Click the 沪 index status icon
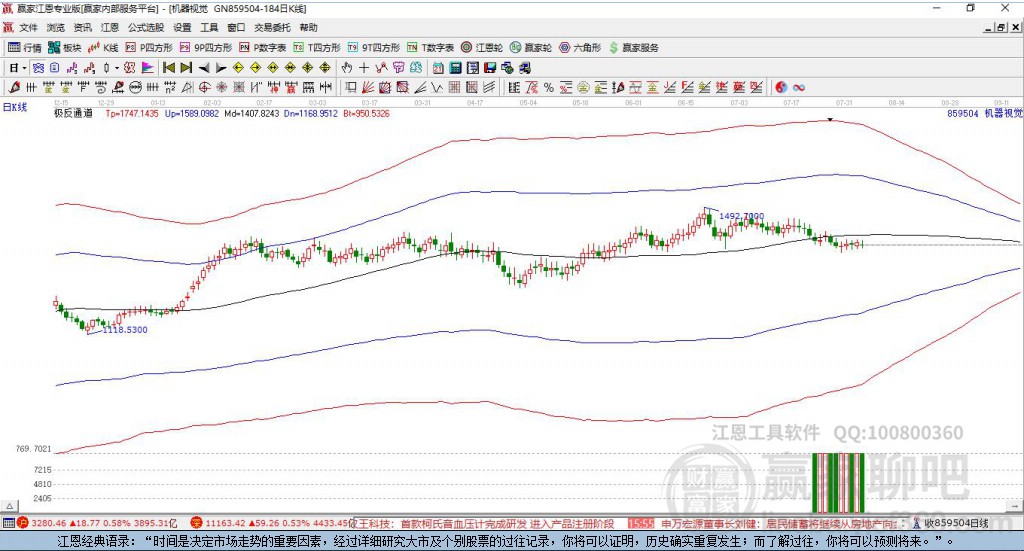Image resolution: width=1024 pixels, height=551 pixels. coord(23,523)
